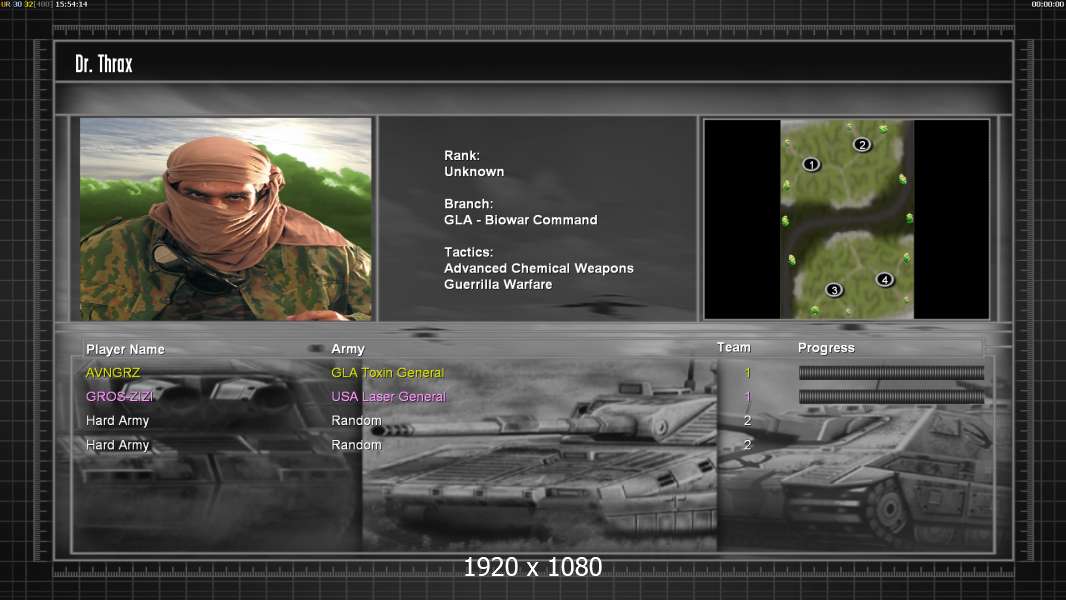Click the Tactics: label

click(x=469, y=252)
